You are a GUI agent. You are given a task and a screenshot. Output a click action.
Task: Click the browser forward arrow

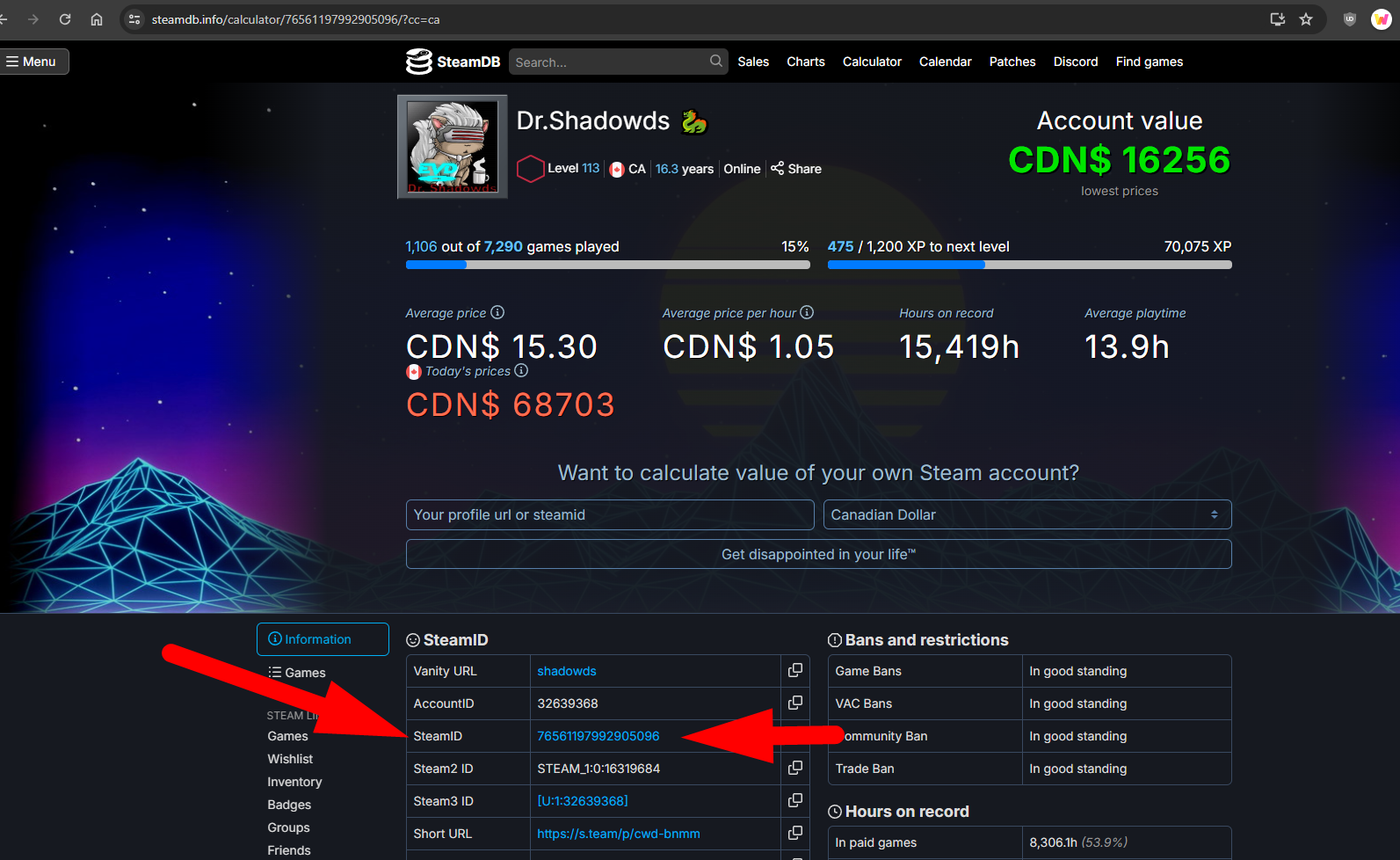33,19
